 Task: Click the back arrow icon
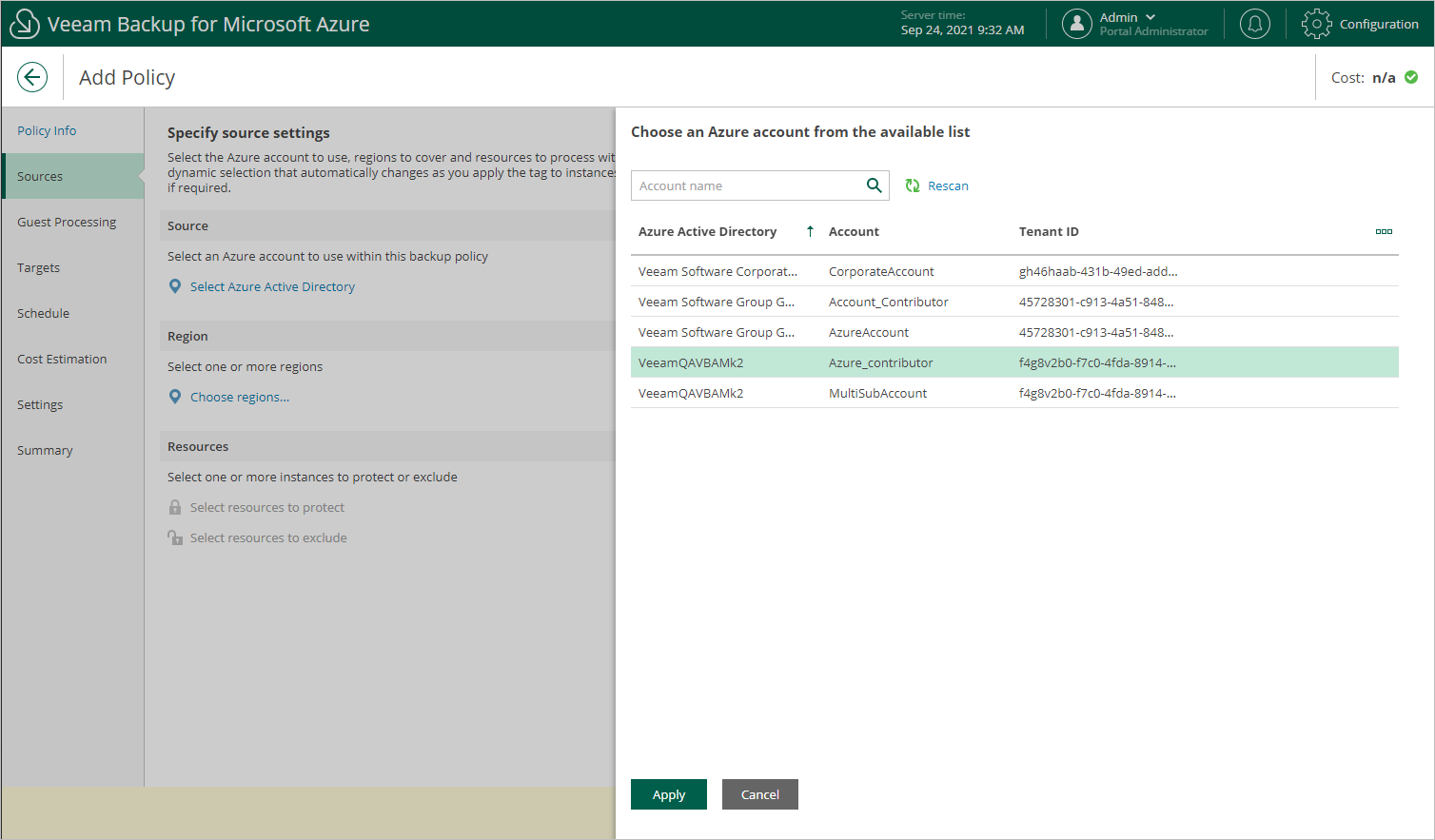click(x=32, y=77)
